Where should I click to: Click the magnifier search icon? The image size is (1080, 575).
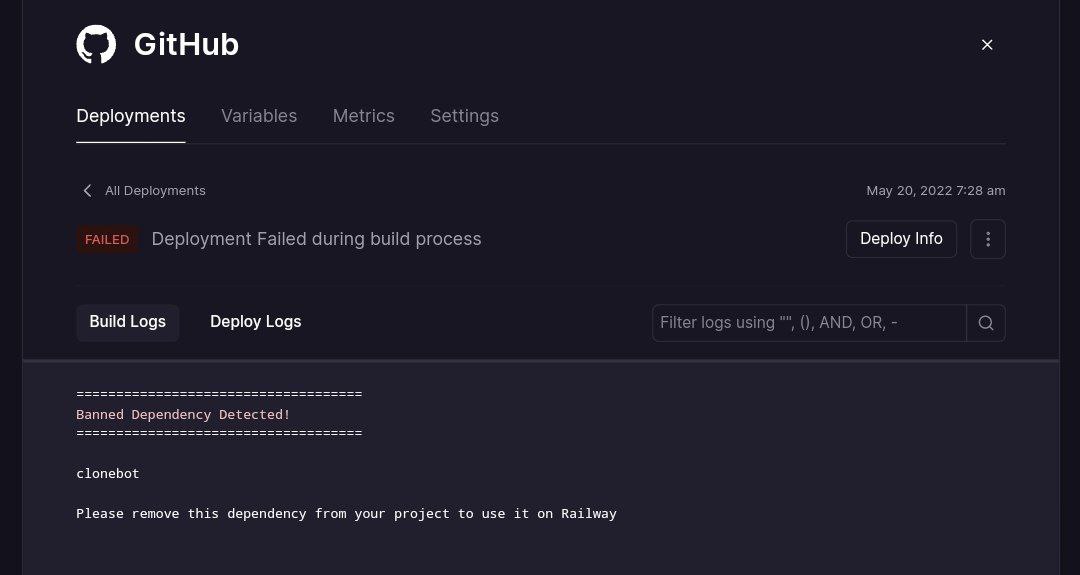(x=986, y=323)
